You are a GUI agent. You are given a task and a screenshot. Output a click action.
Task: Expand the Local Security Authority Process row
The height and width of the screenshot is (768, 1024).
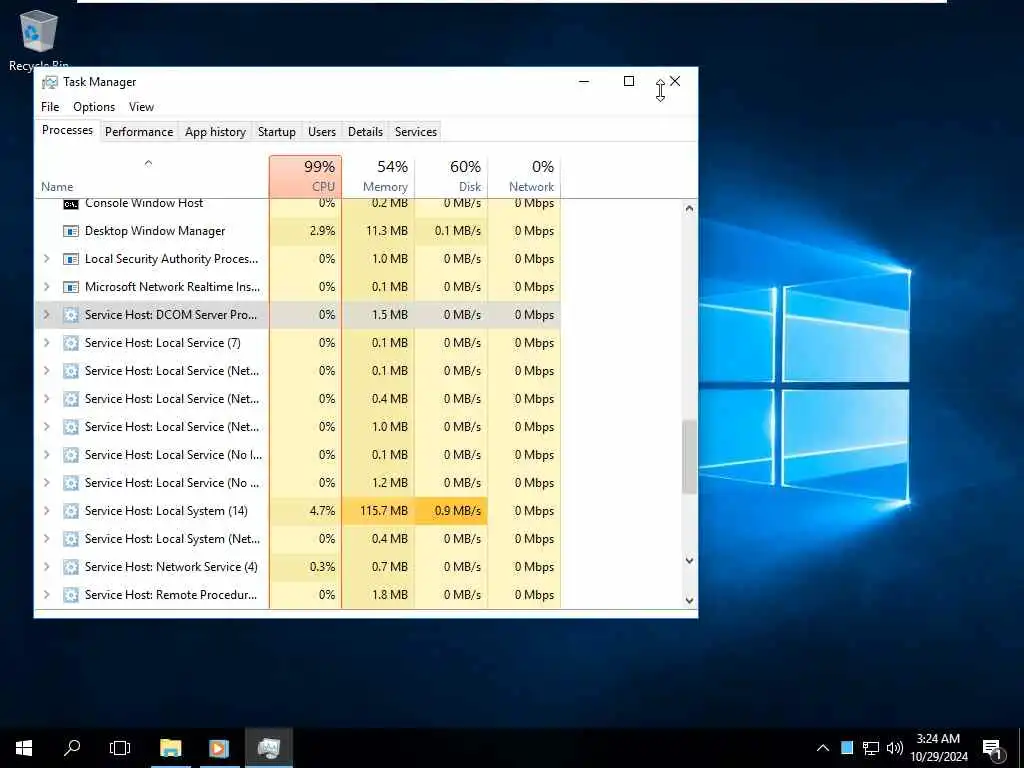[x=46, y=259]
